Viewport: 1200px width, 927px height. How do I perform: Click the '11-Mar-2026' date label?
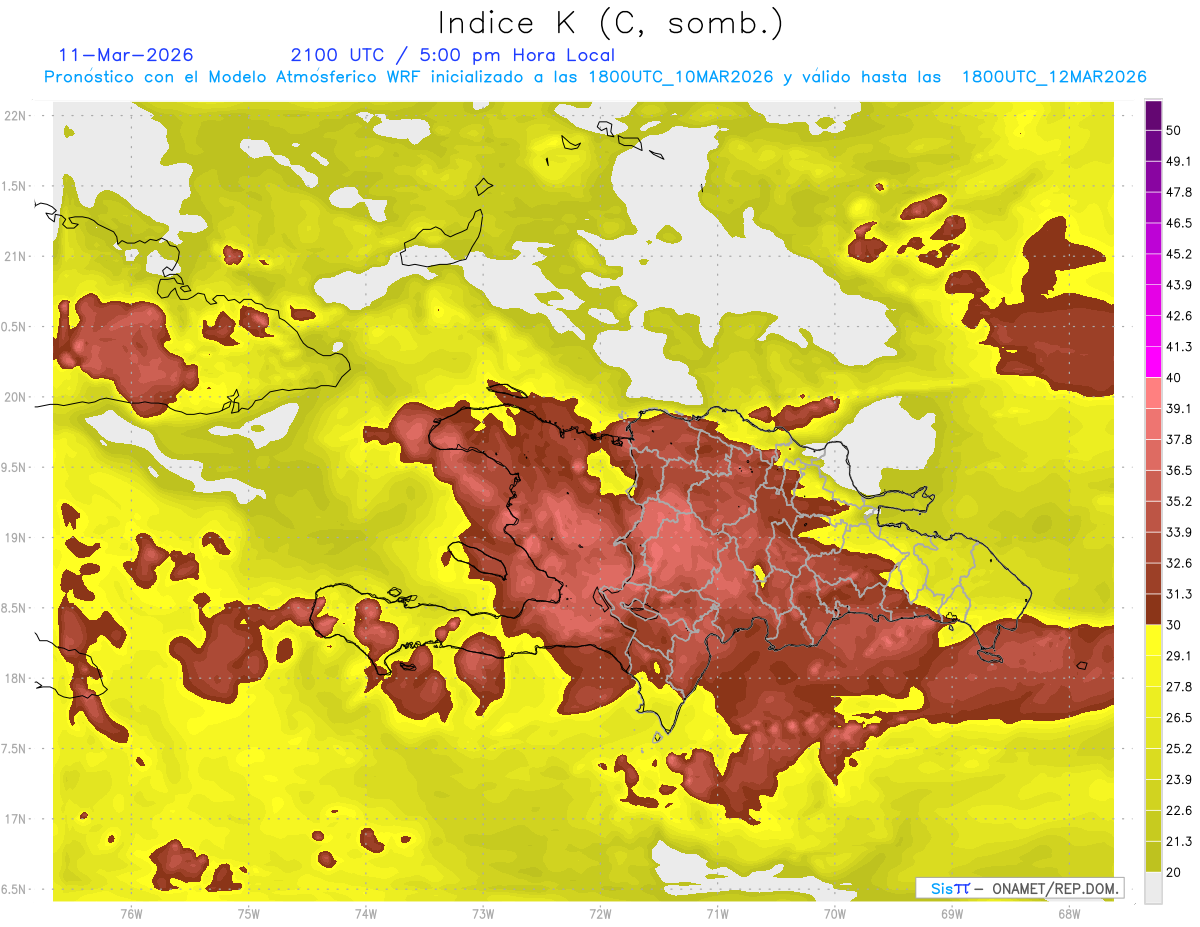(126, 55)
